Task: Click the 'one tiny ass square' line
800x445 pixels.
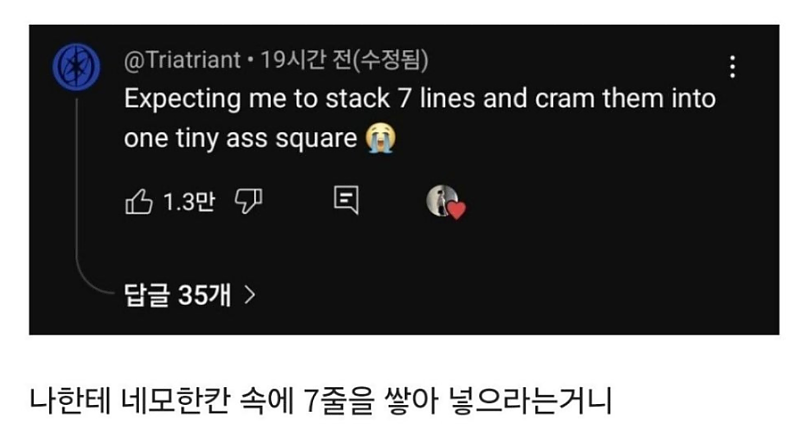Action: (240, 138)
